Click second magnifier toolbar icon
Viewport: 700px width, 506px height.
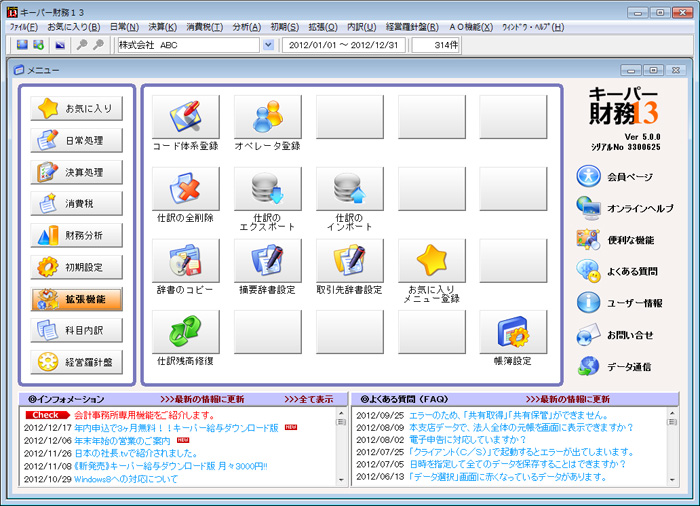pos(98,45)
